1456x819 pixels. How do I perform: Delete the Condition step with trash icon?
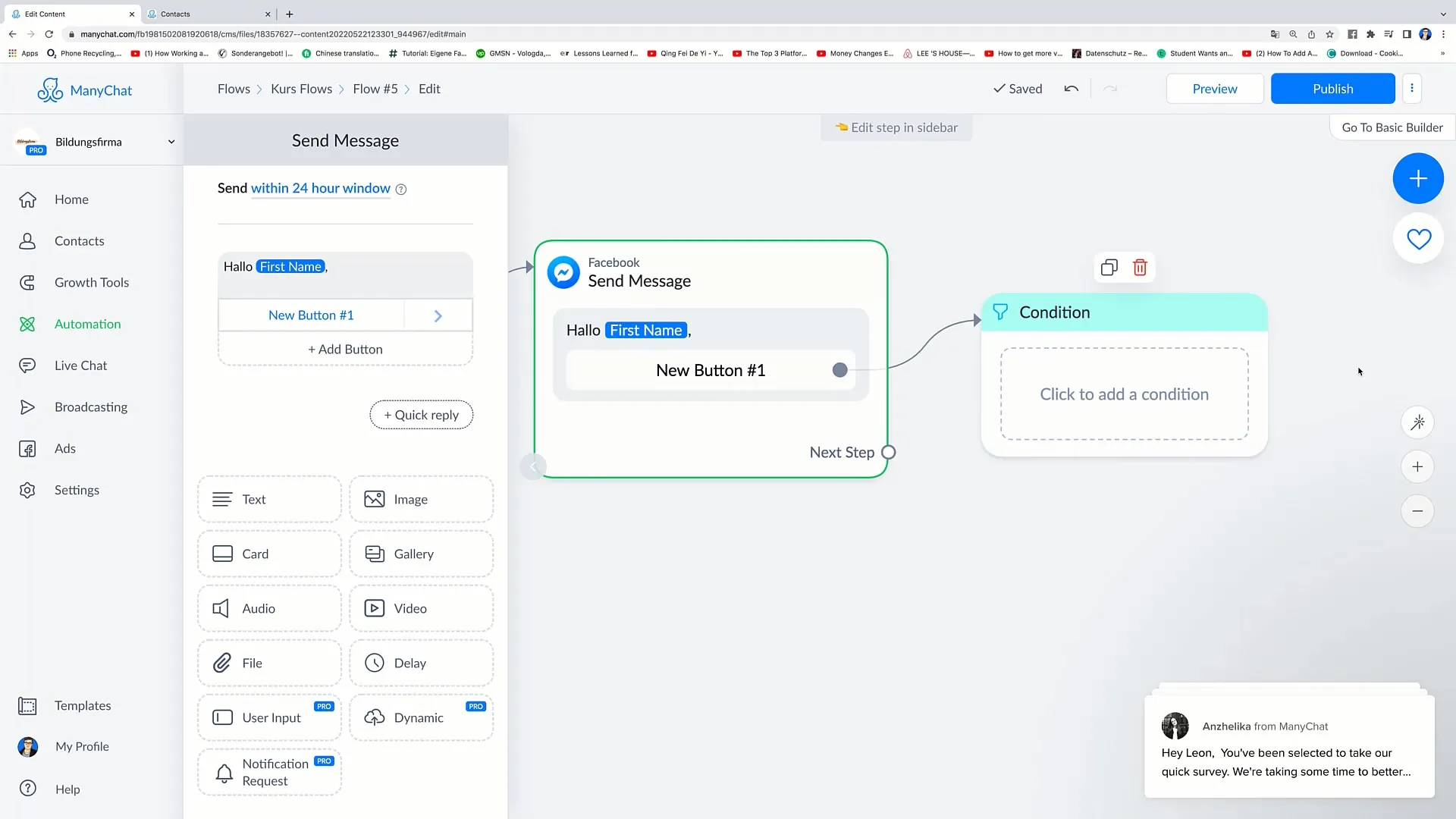[x=1140, y=267]
